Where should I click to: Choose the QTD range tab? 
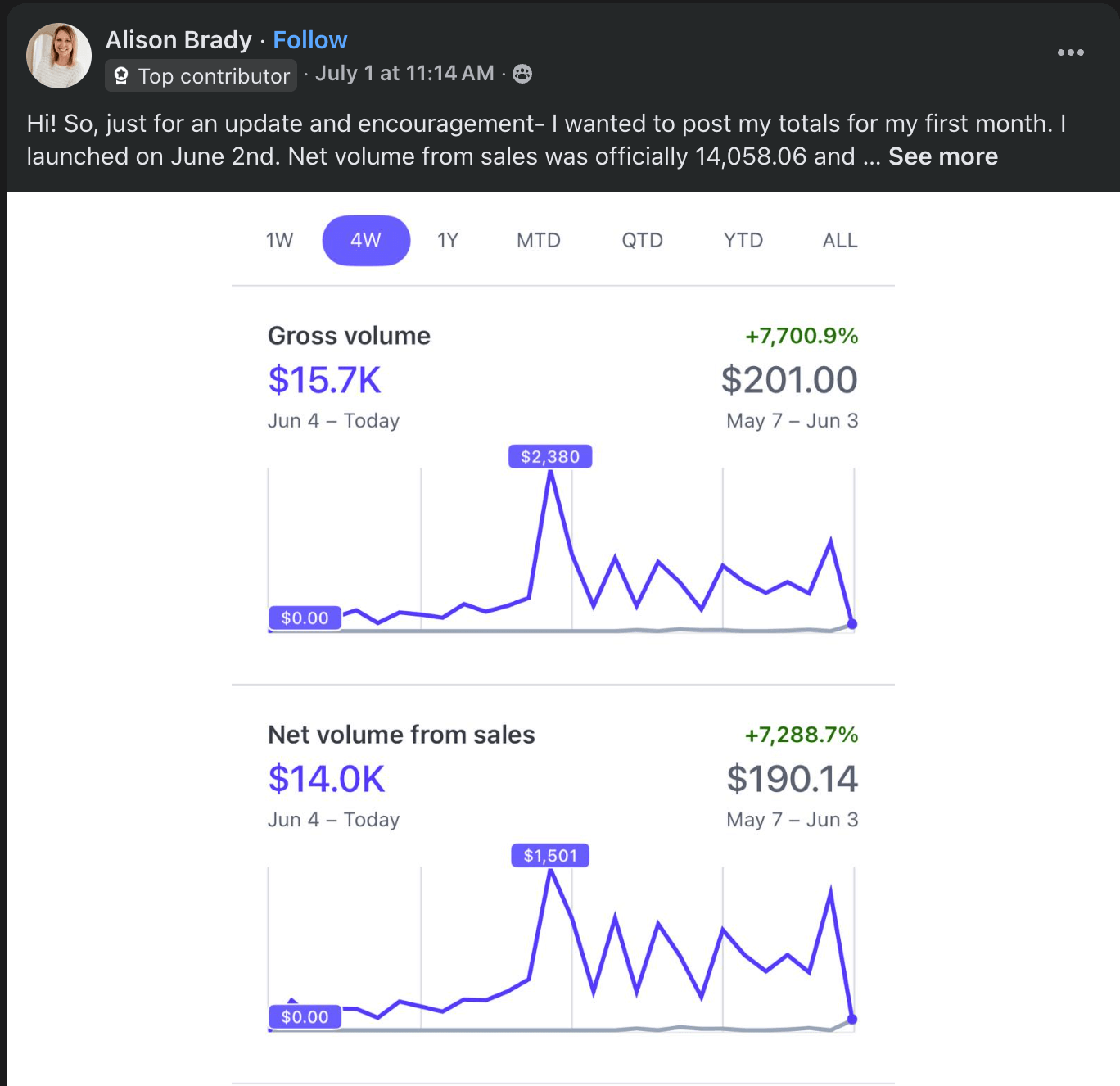click(642, 240)
